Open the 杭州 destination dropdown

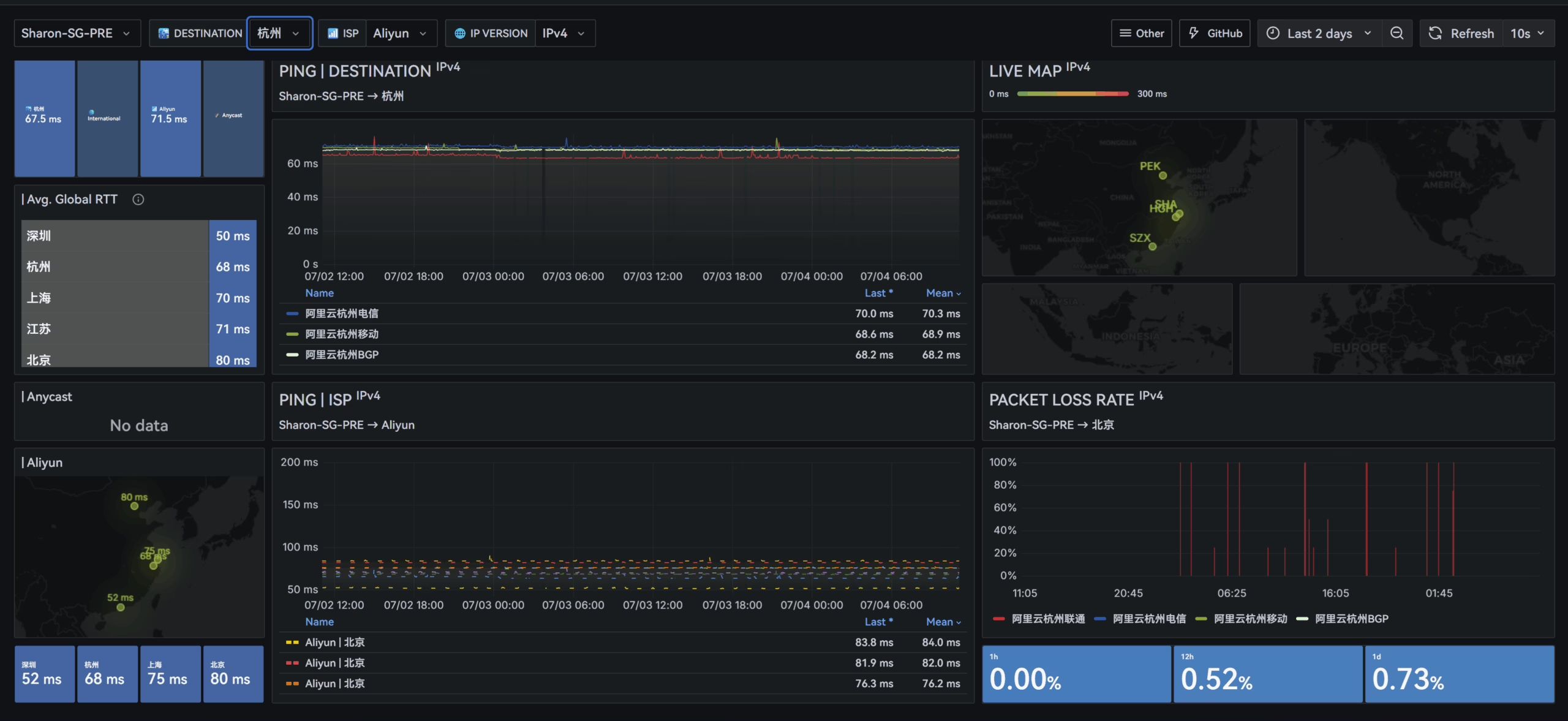click(279, 33)
